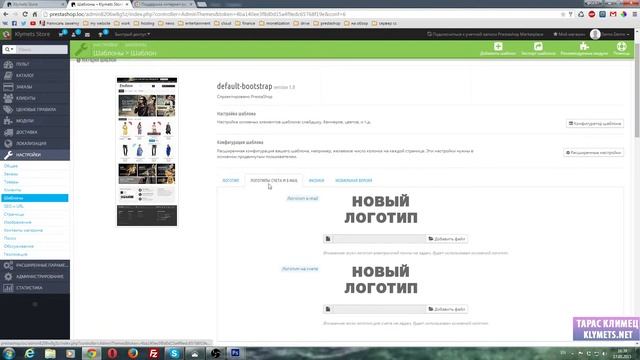Open the Доставка menu in sidebar

(35, 132)
